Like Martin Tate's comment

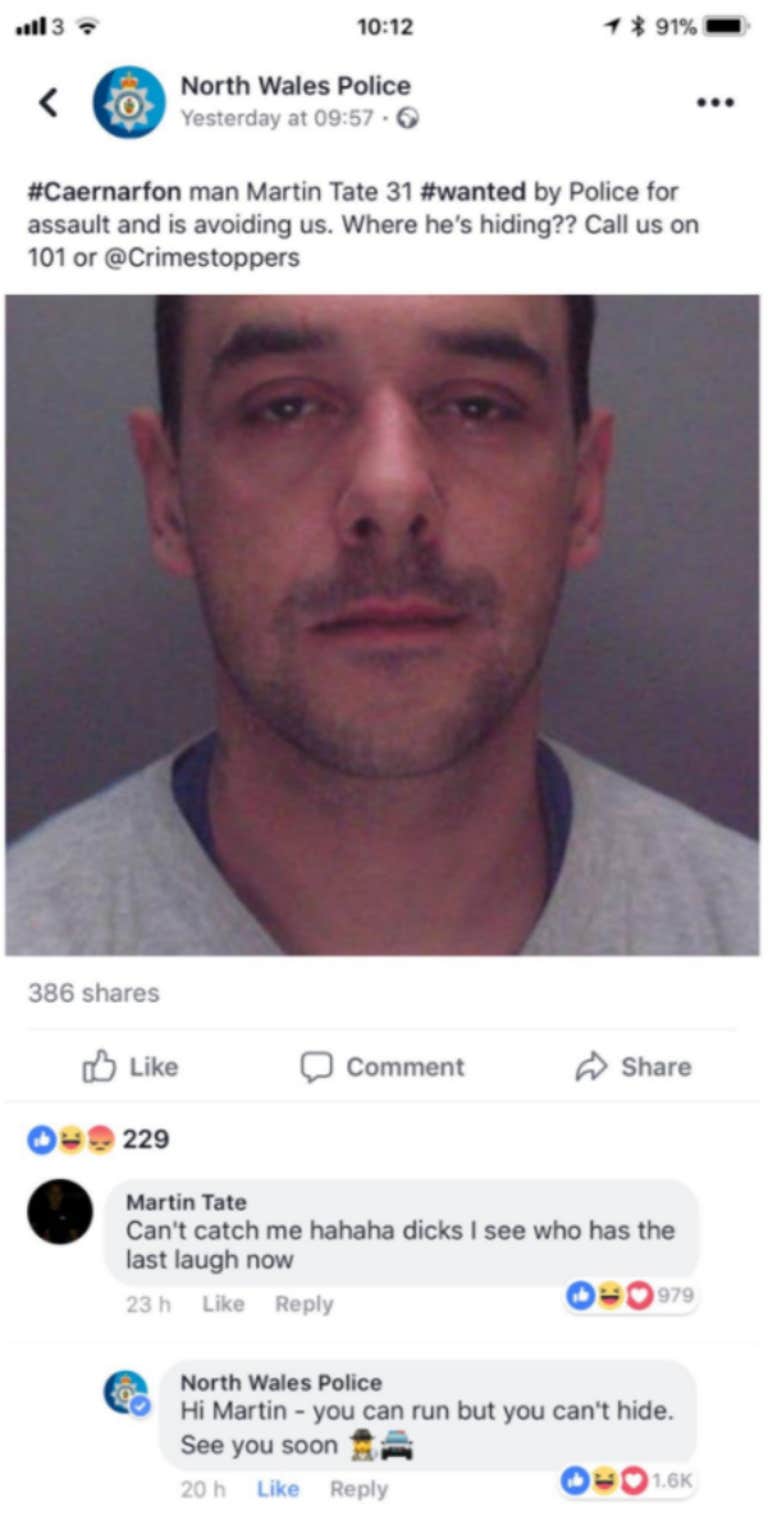223,1304
